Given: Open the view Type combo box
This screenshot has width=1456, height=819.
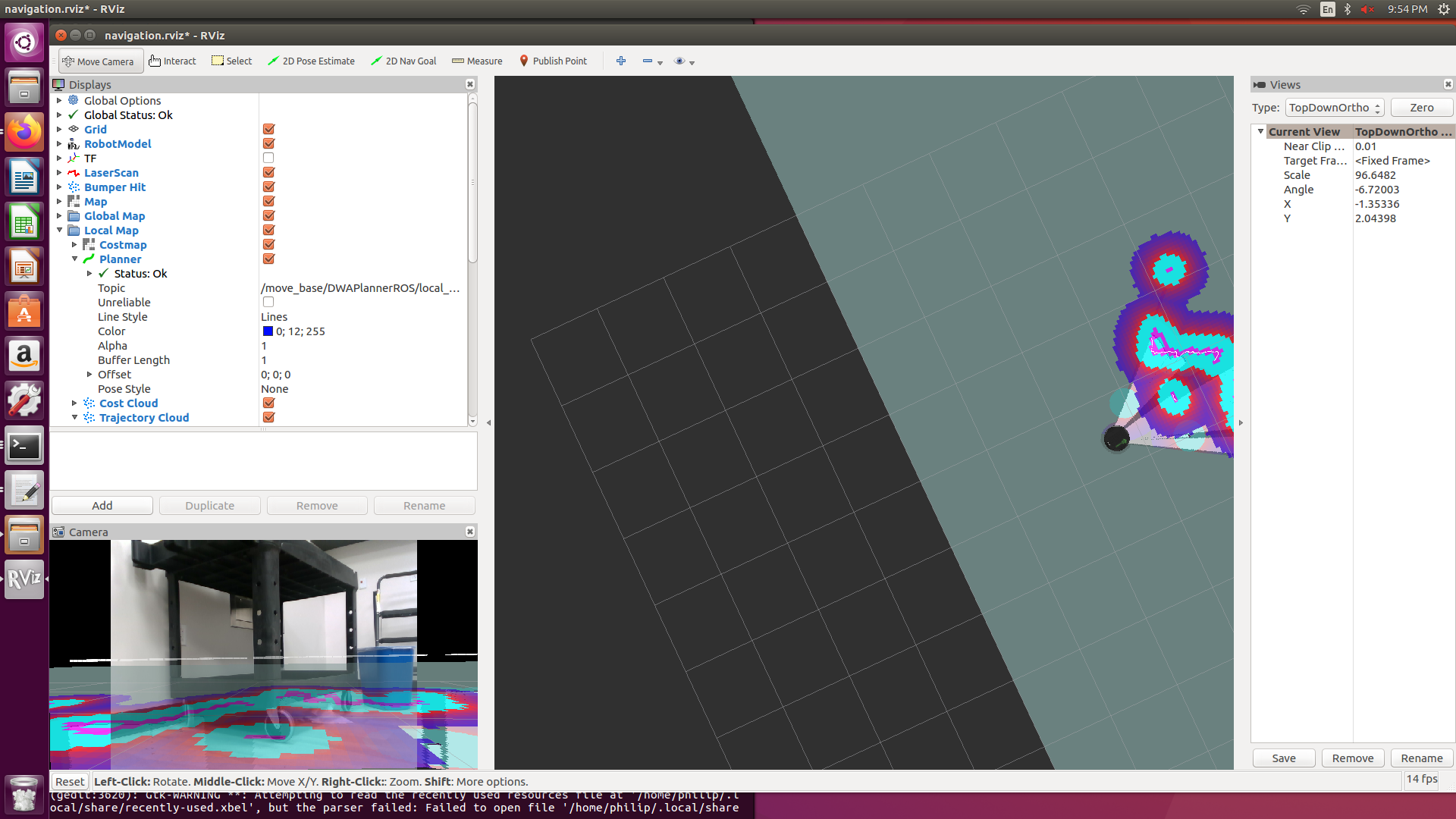Looking at the screenshot, I should click(1335, 108).
